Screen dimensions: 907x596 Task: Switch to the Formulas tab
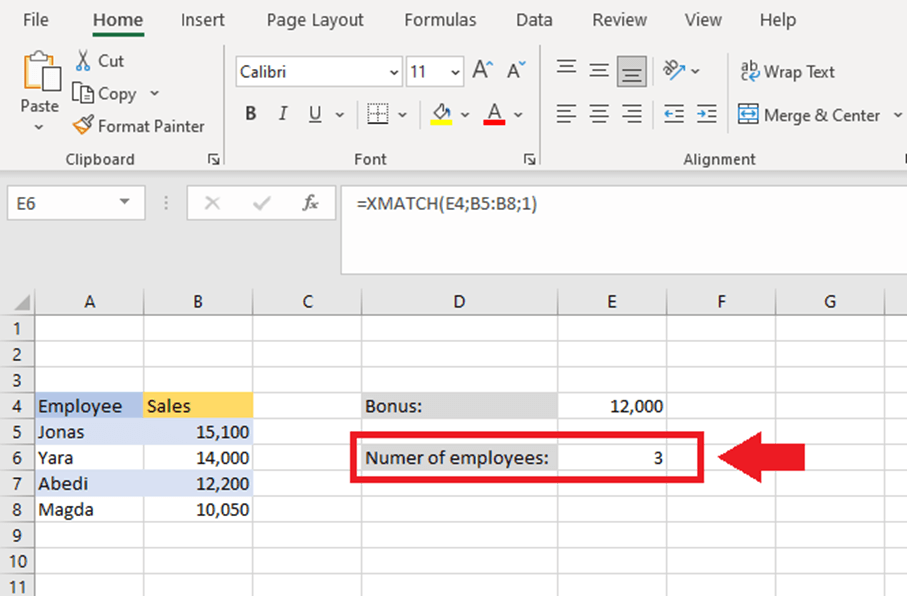440,19
